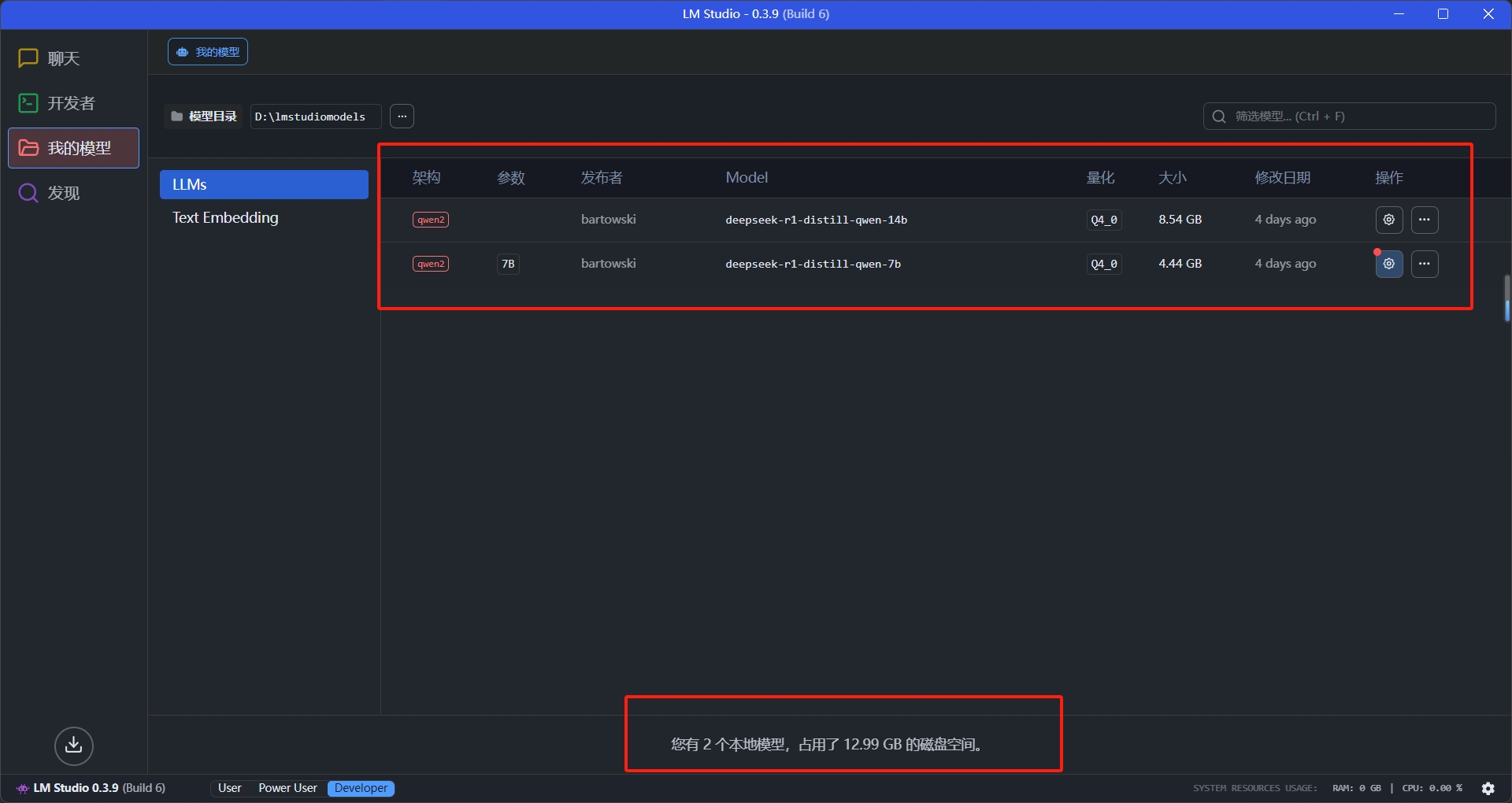Click the 8.54 GB size value
This screenshot has width=1512, height=803.
click(x=1180, y=220)
